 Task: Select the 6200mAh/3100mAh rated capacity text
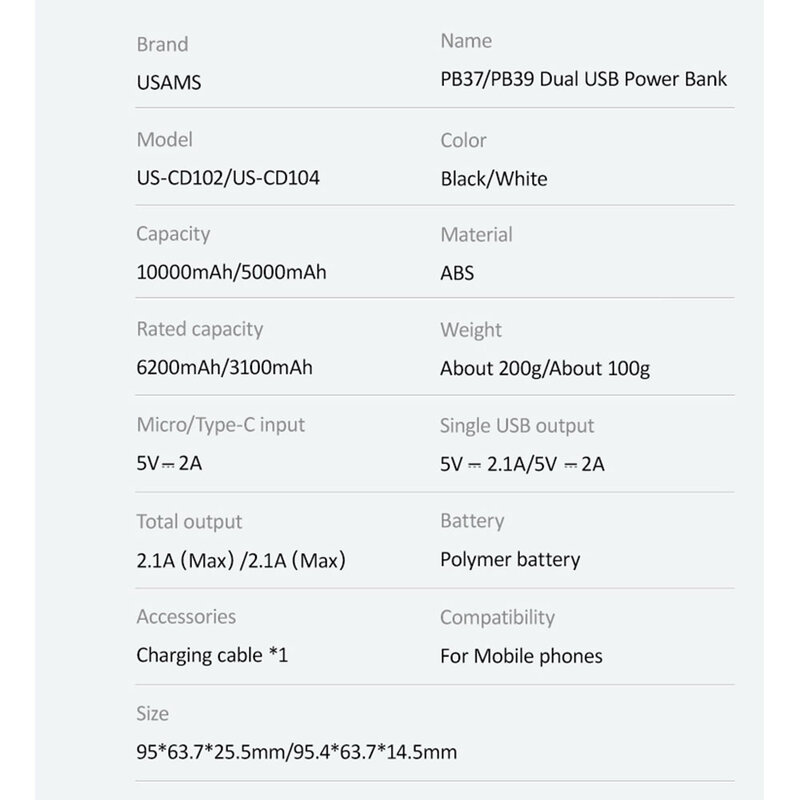[x=224, y=367]
